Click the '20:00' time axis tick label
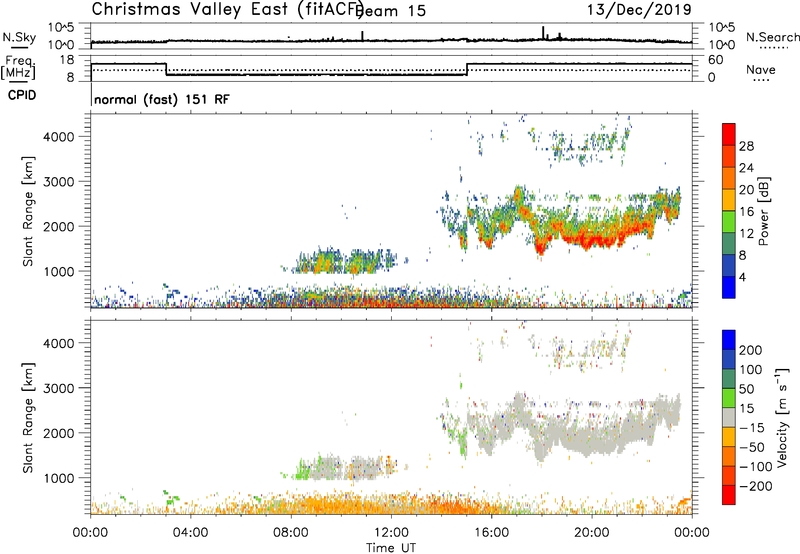 tap(592, 533)
